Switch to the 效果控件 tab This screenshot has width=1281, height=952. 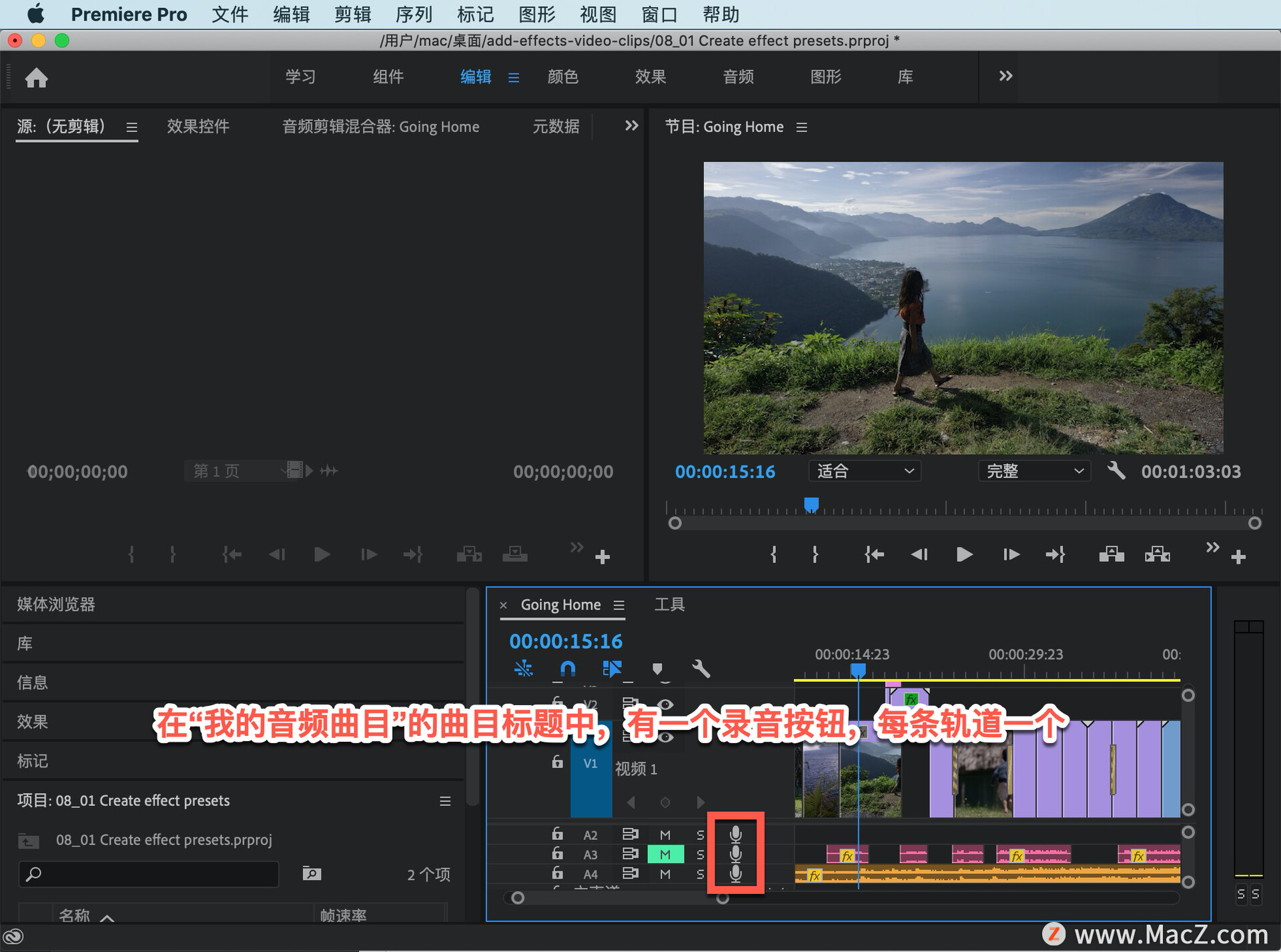point(197,127)
